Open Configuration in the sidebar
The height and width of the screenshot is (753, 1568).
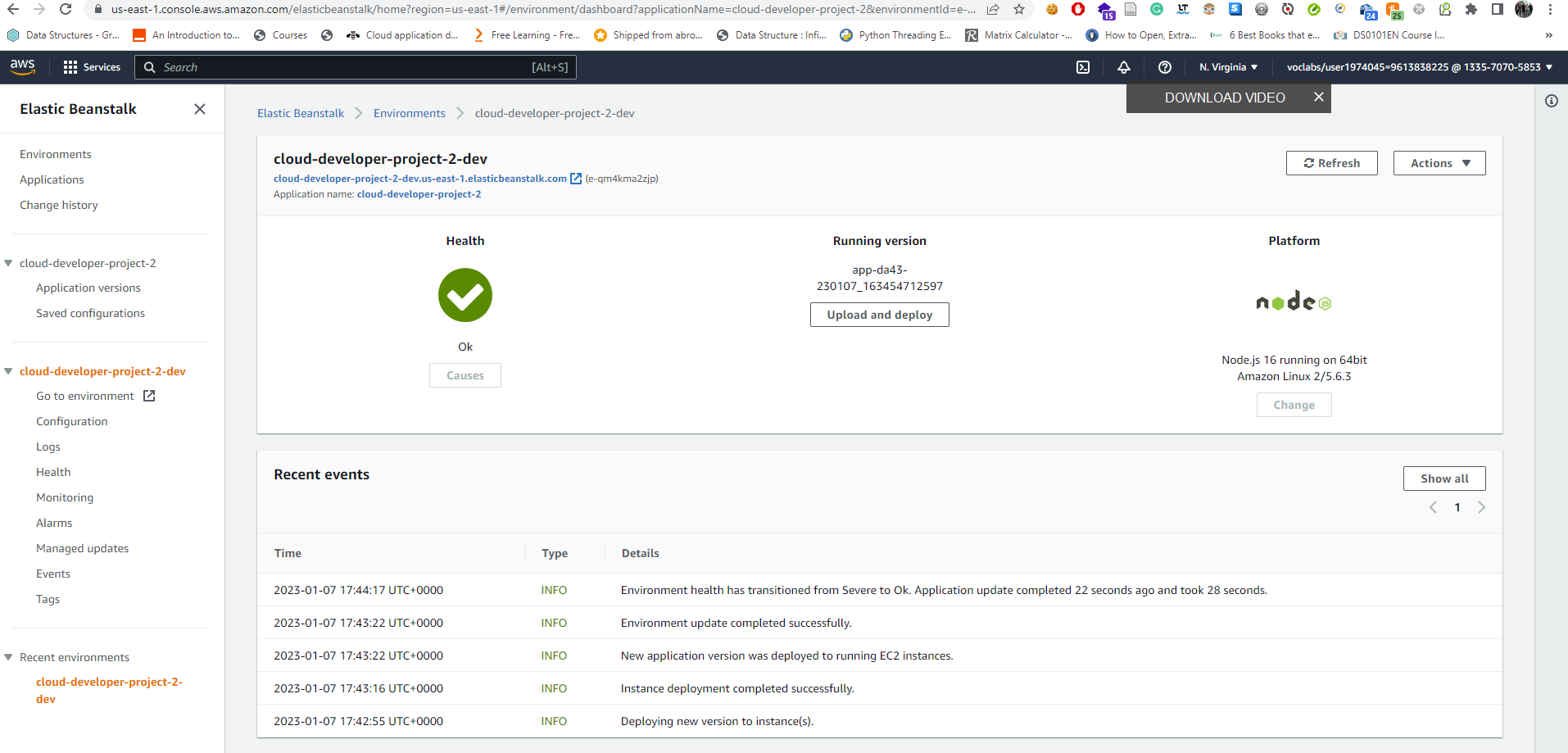click(72, 421)
